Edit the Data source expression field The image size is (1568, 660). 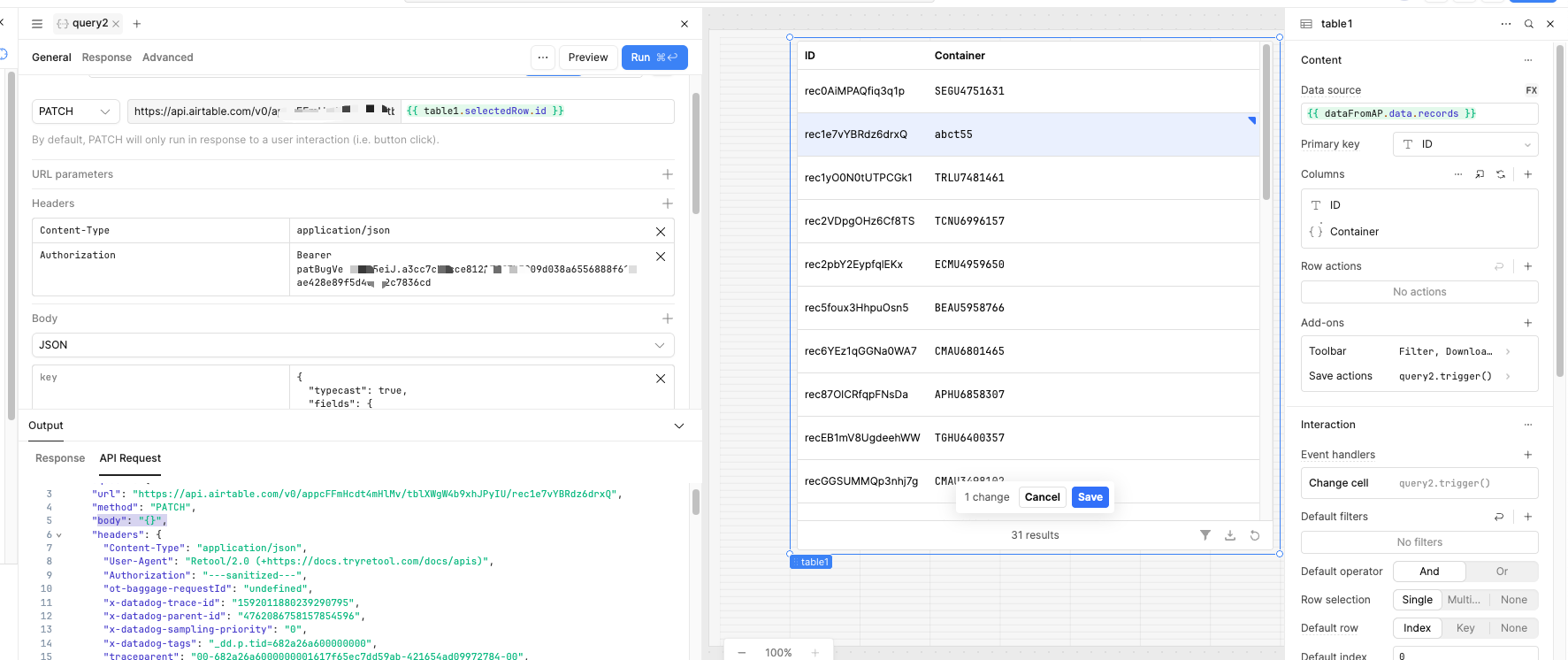(1419, 114)
